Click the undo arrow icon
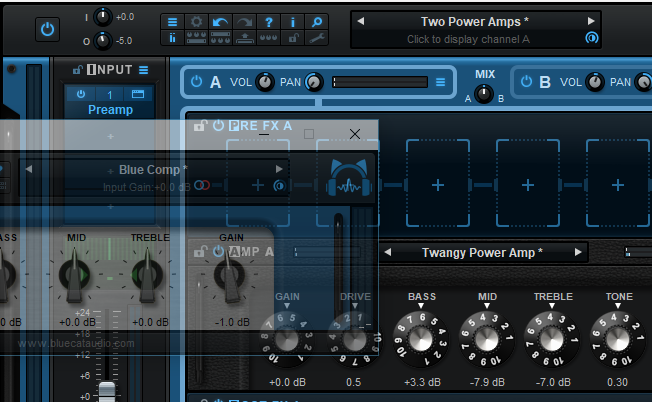The height and width of the screenshot is (402, 652). coord(220,22)
